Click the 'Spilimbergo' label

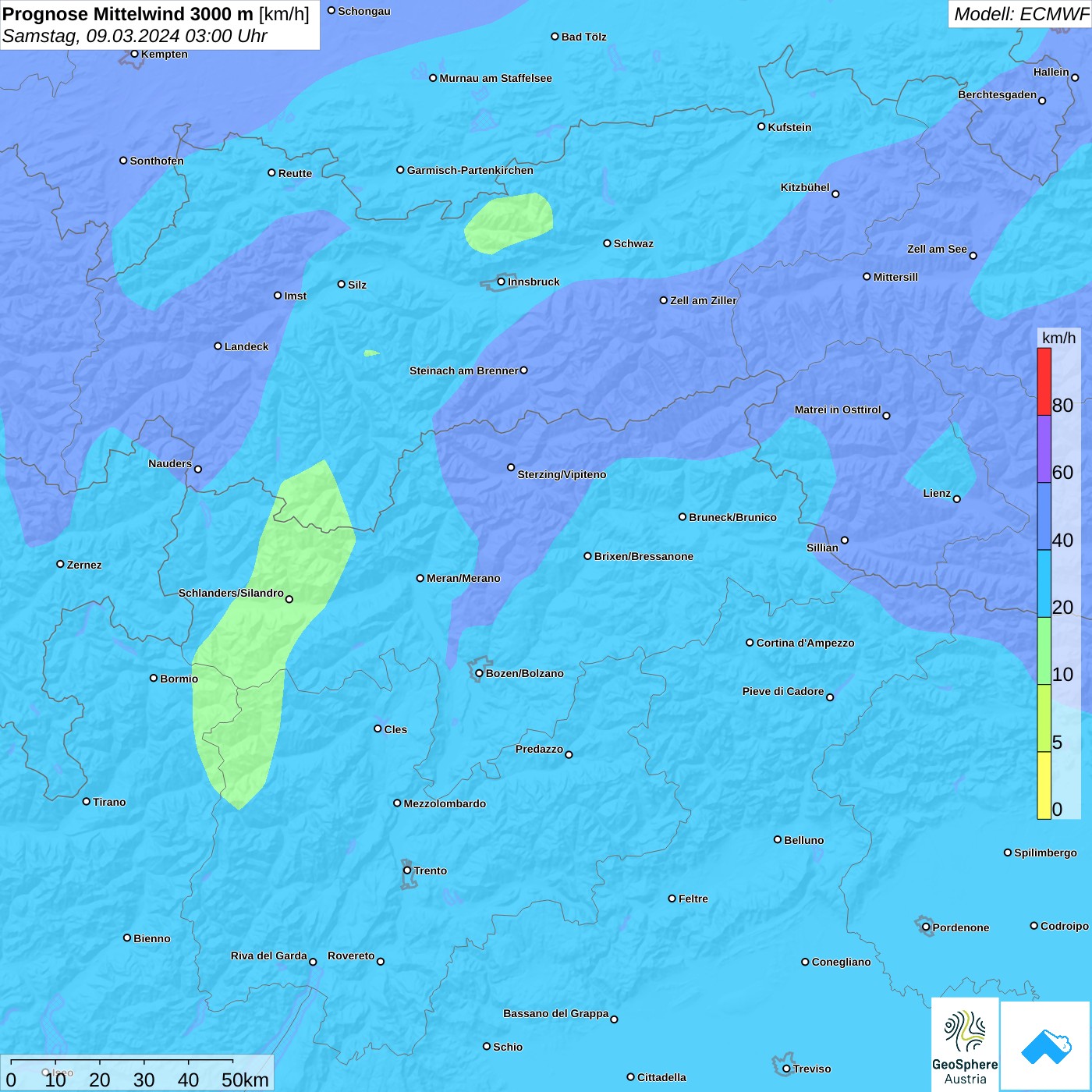[1045, 853]
